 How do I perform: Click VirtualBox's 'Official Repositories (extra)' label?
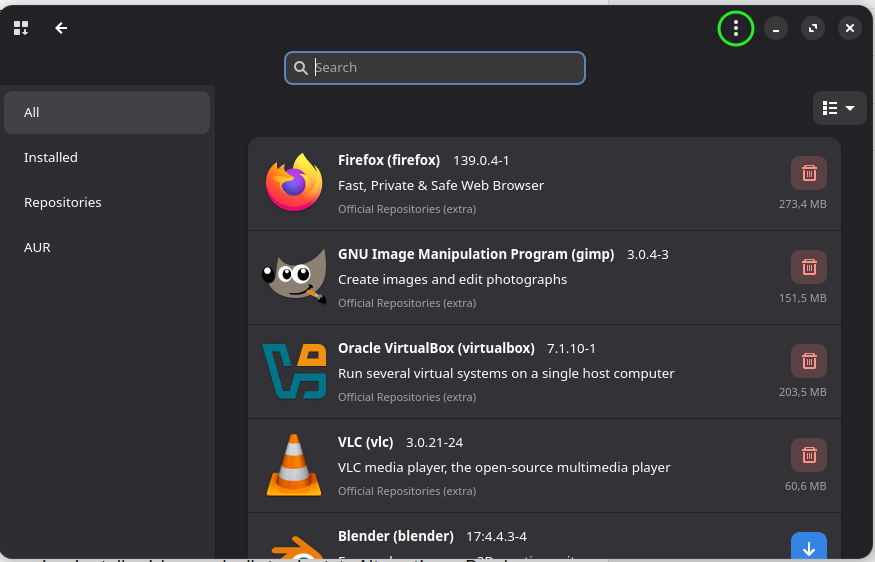[x=407, y=397]
